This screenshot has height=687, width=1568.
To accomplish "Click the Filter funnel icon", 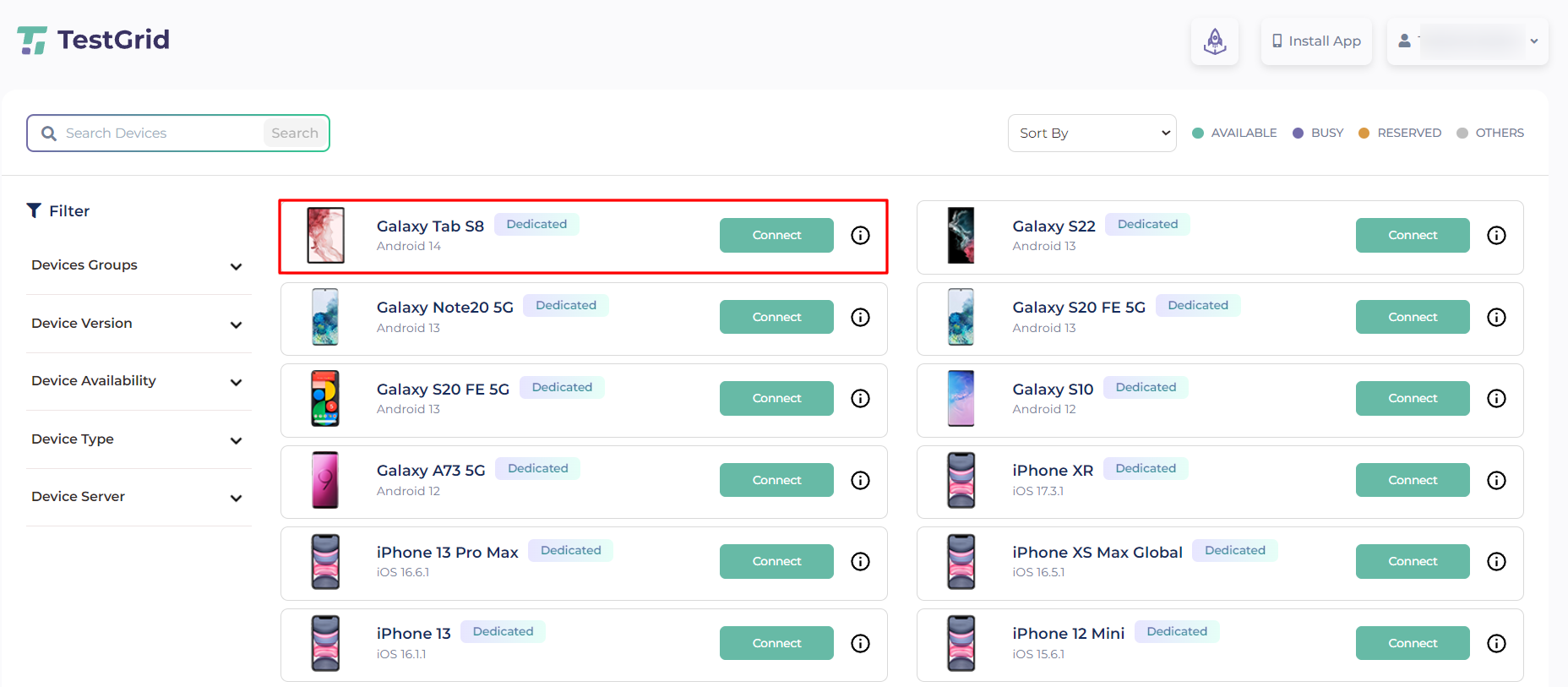I will click(x=34, y=210).
